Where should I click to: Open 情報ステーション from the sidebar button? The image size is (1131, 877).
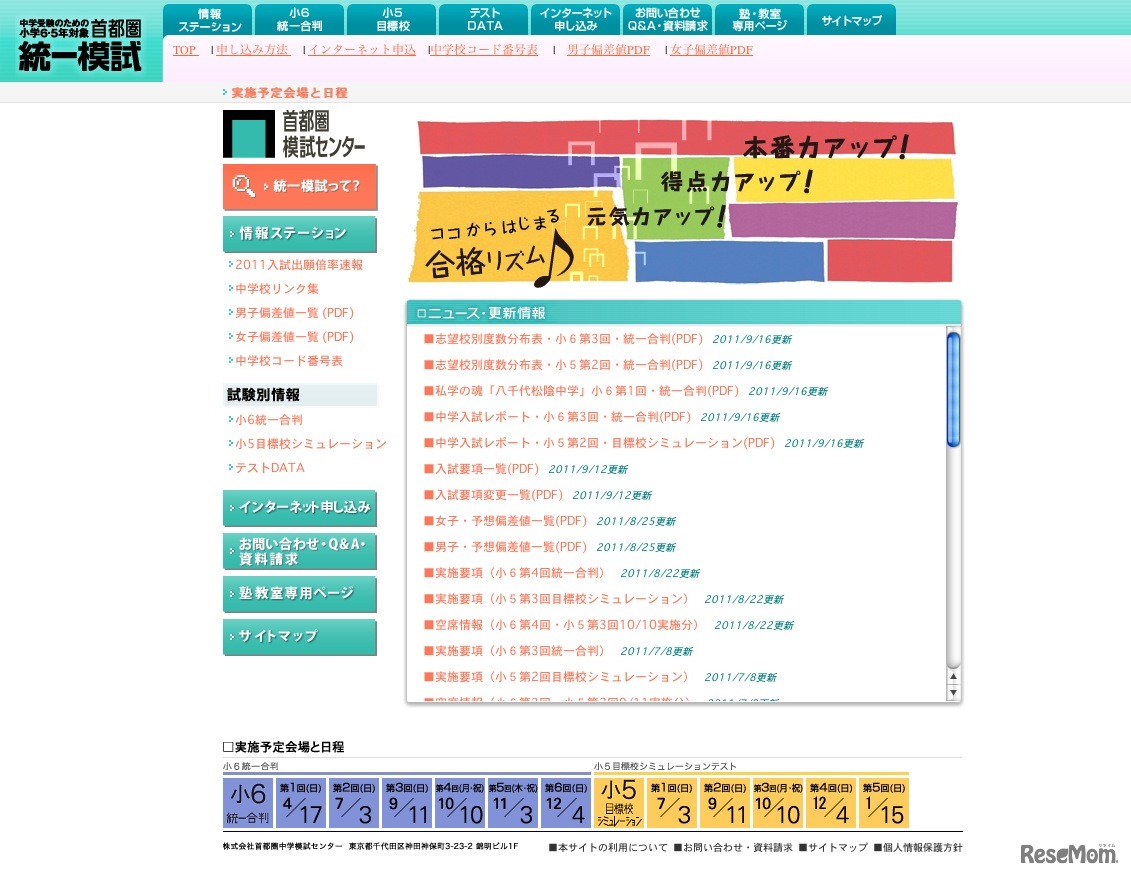(x=297, y=233)
